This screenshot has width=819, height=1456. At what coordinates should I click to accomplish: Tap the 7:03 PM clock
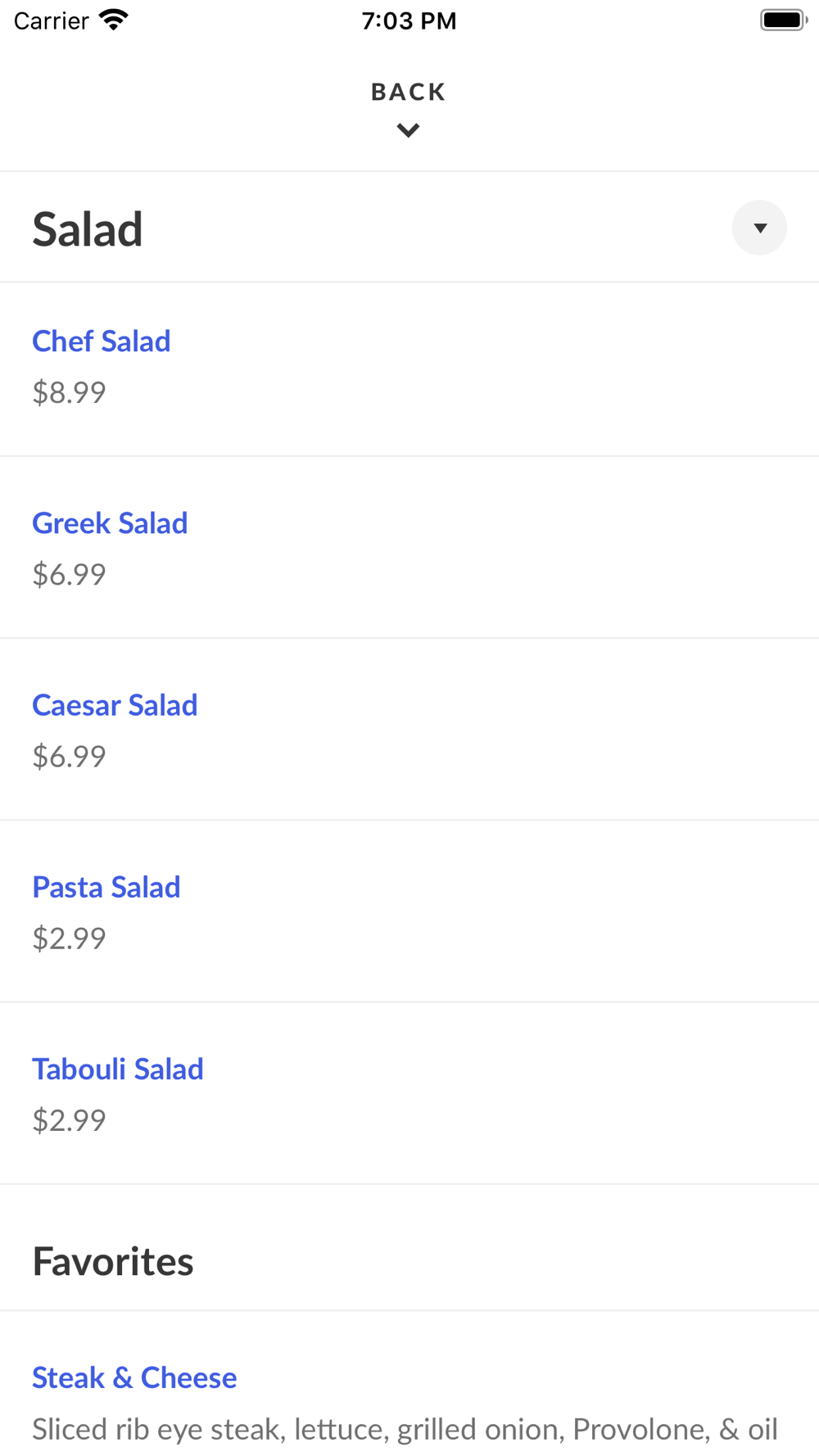(409, 20)
